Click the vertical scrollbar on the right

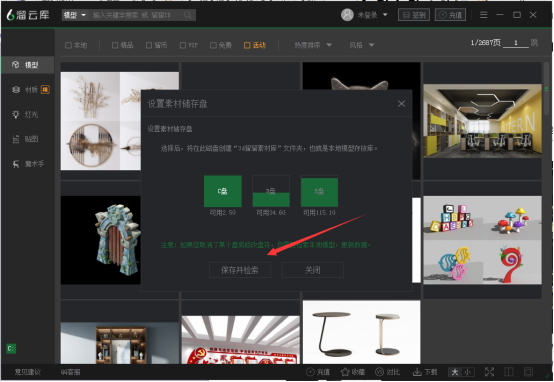[x=547, y=88]
